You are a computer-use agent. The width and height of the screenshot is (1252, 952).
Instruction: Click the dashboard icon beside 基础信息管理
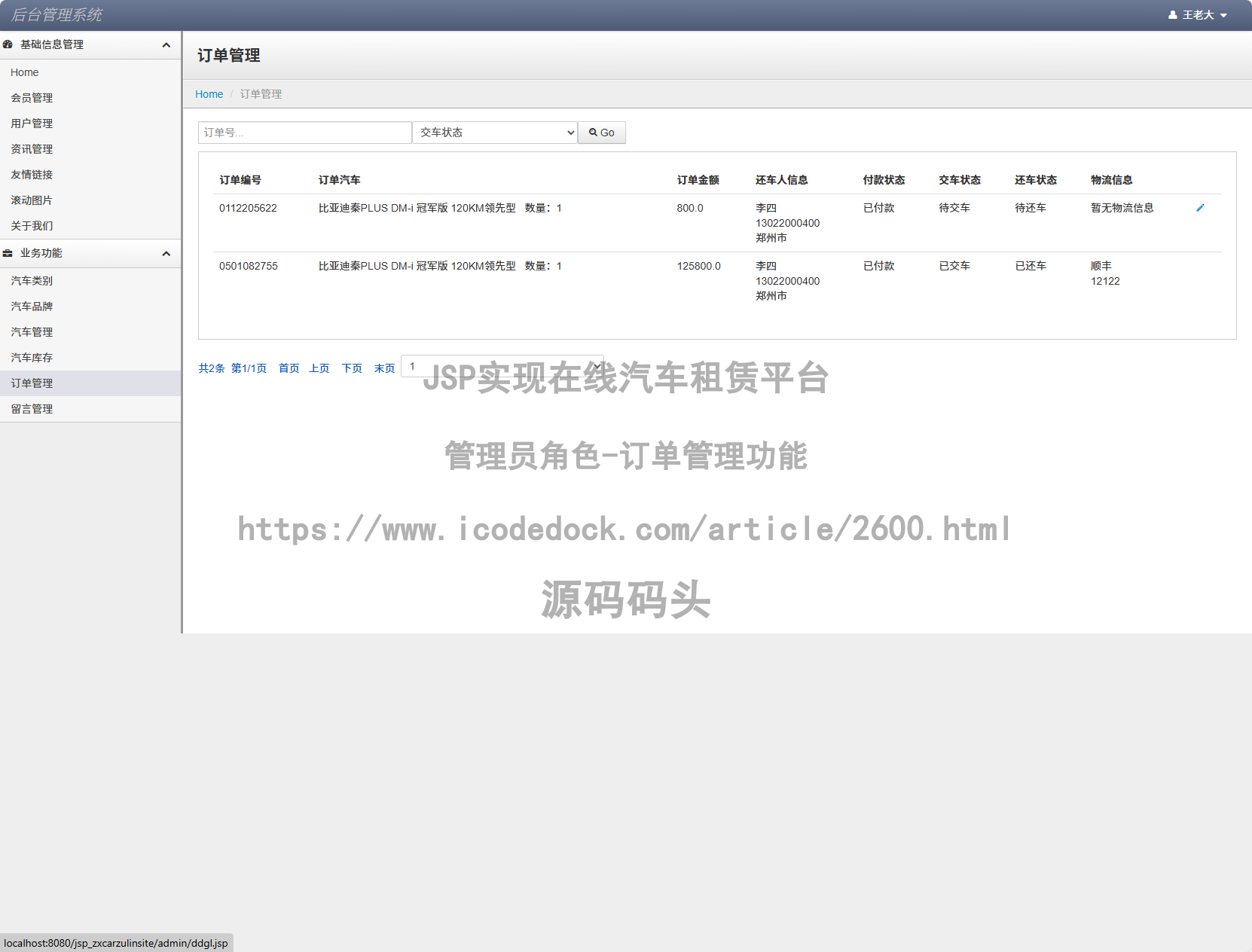pyautogui.click(x=8, y=44)
